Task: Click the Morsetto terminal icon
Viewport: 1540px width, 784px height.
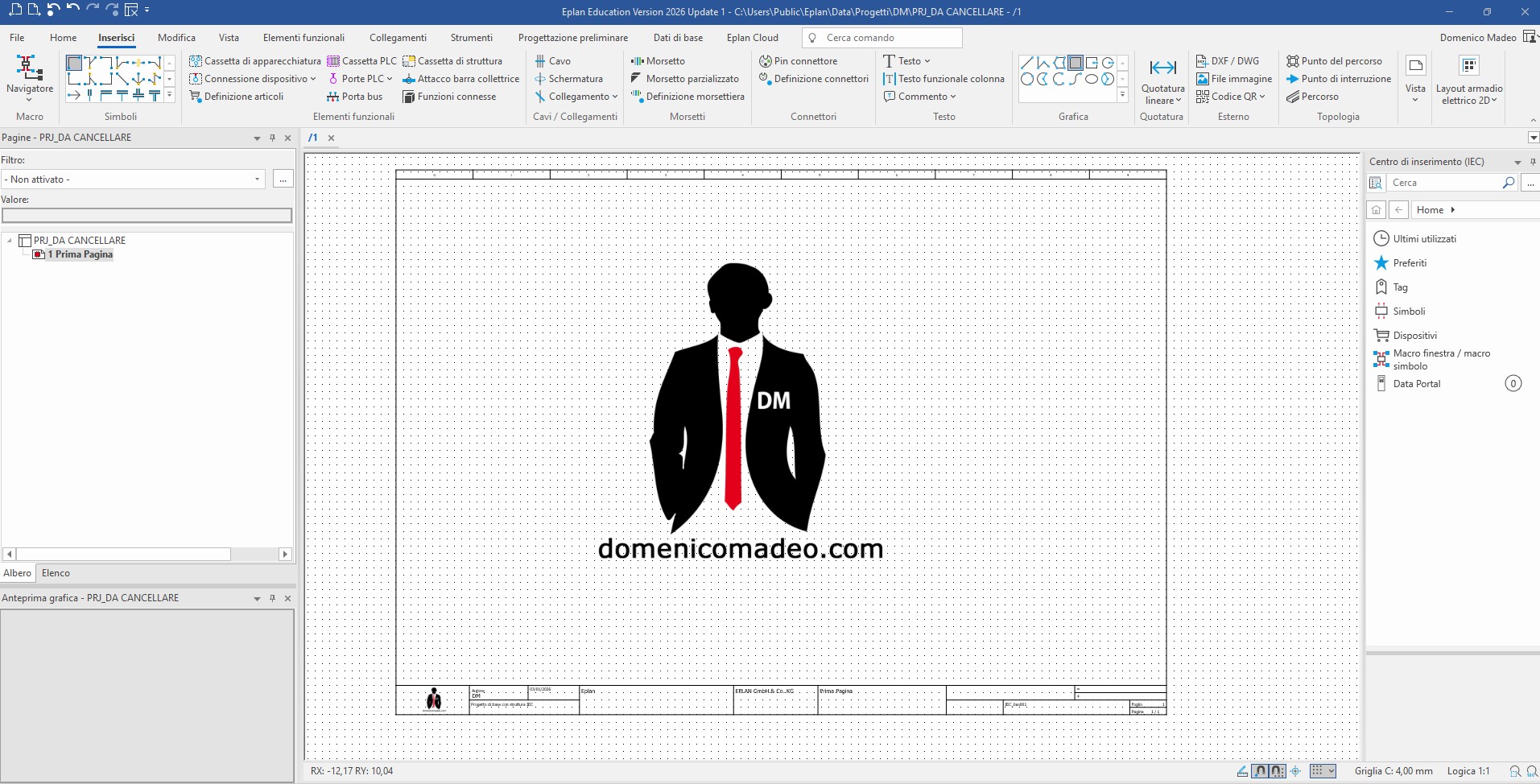Action: coord(637,61)
